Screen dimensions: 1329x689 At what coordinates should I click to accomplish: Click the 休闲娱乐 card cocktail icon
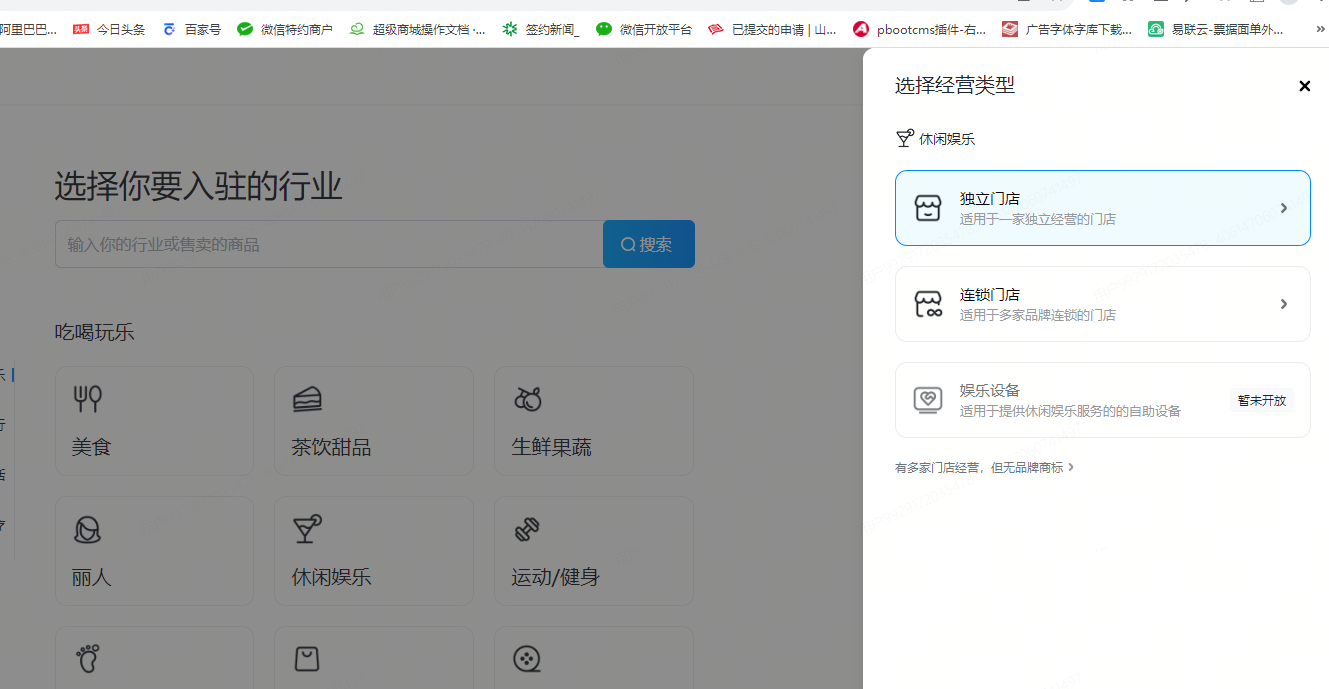(x=307, y=529)
